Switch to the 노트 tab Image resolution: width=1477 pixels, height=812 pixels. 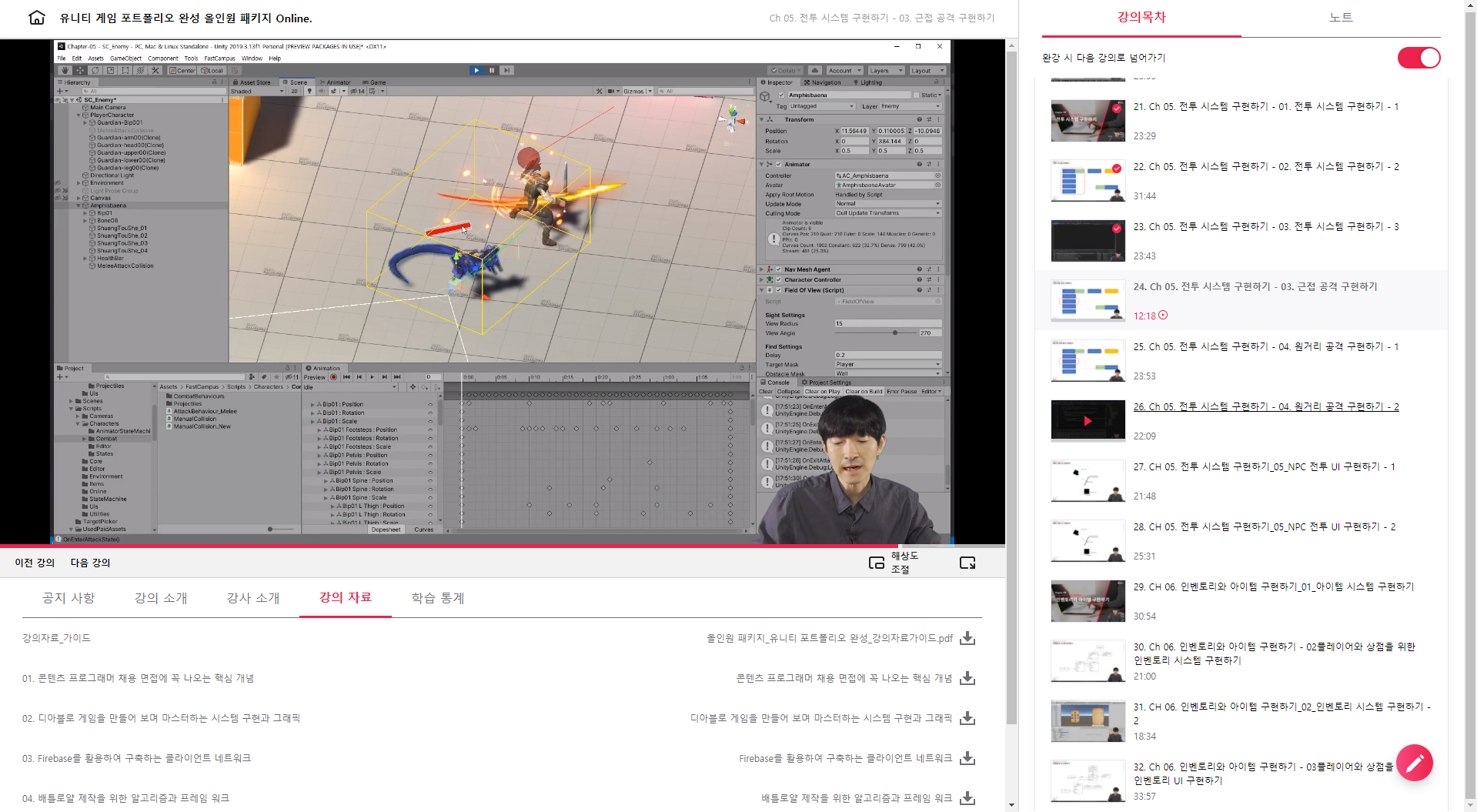point(1341,18)
